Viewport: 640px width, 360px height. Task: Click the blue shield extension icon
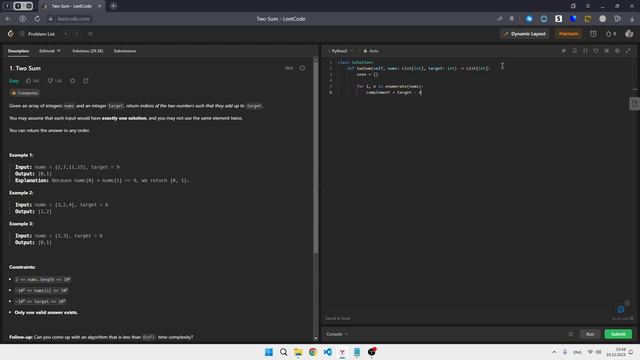pos(573,19)
